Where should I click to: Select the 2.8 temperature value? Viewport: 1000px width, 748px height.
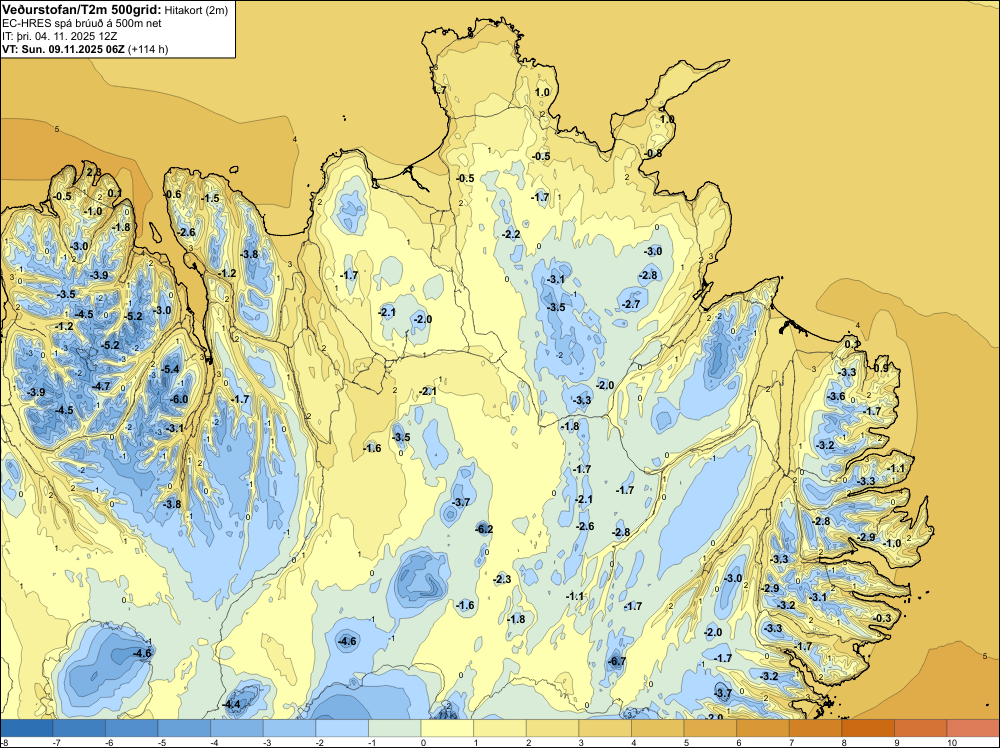coord(94,172)
